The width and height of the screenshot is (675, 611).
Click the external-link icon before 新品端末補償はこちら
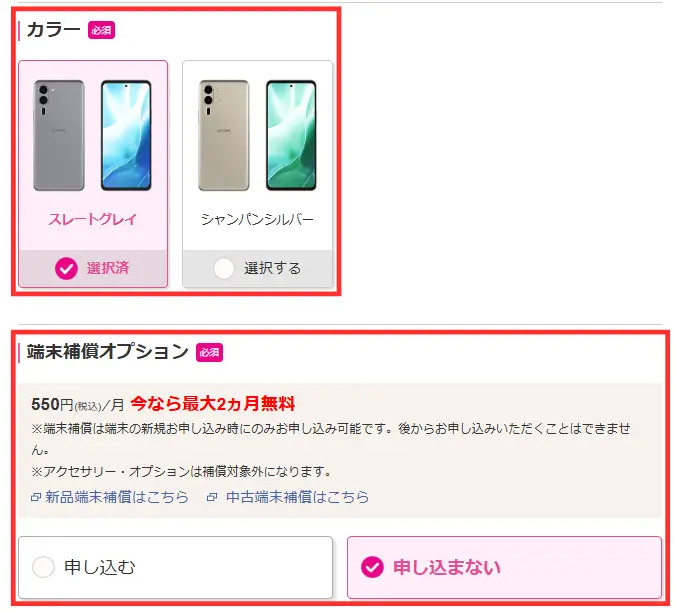[36, 497]
